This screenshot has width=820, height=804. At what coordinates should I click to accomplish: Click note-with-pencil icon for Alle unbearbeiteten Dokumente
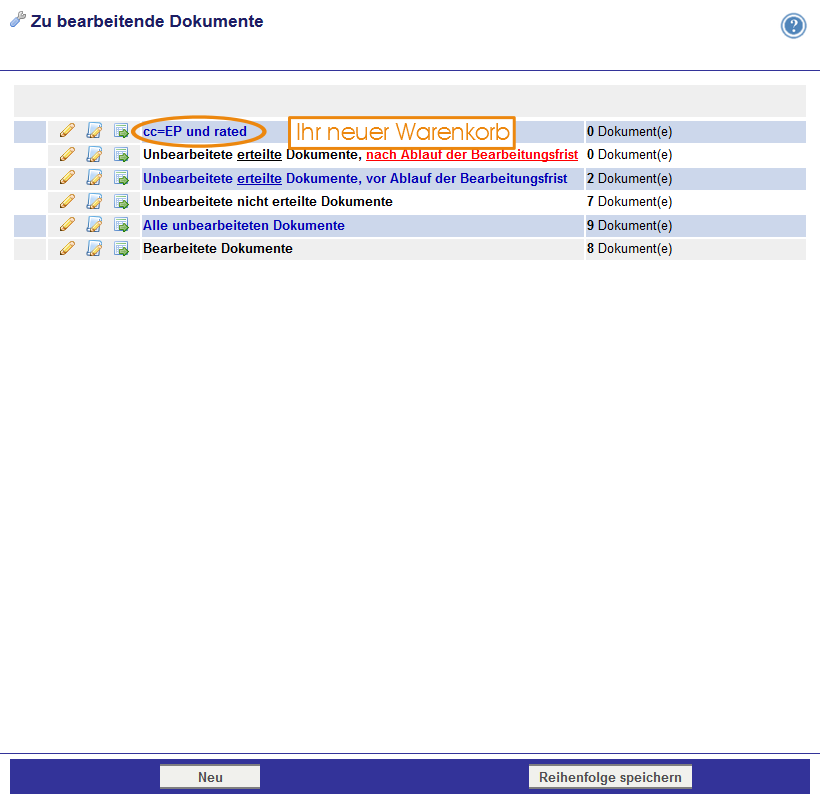click(94, 224)
